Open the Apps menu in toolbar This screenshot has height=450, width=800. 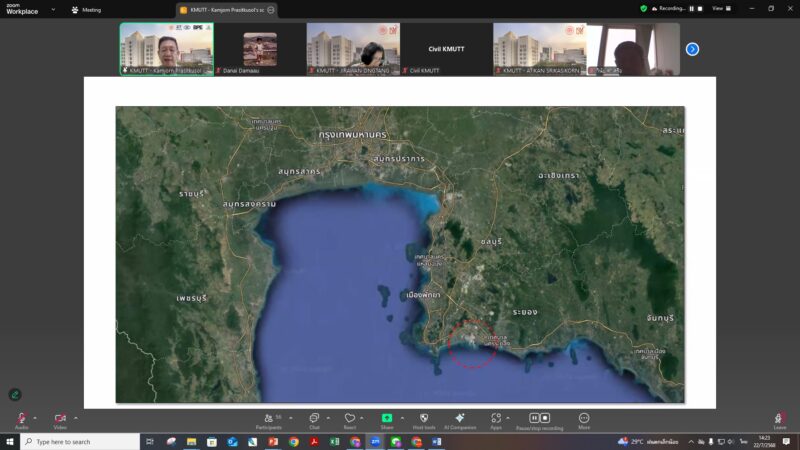(496, 418)
